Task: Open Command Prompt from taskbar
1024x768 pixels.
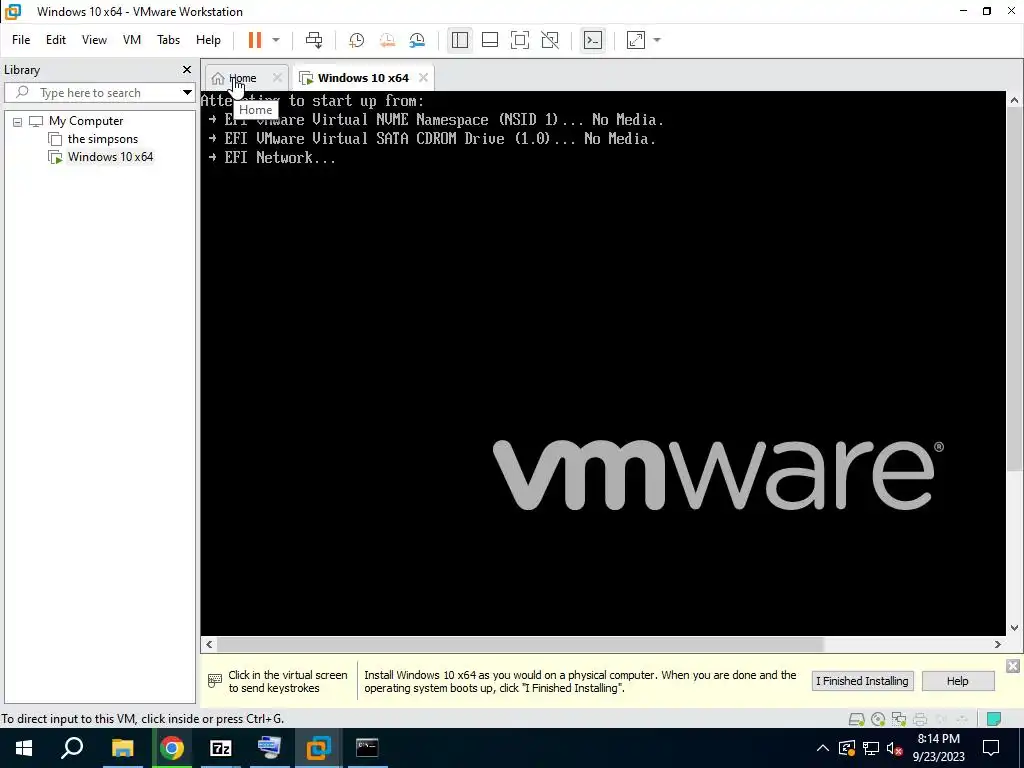Action: click(367, 748)
